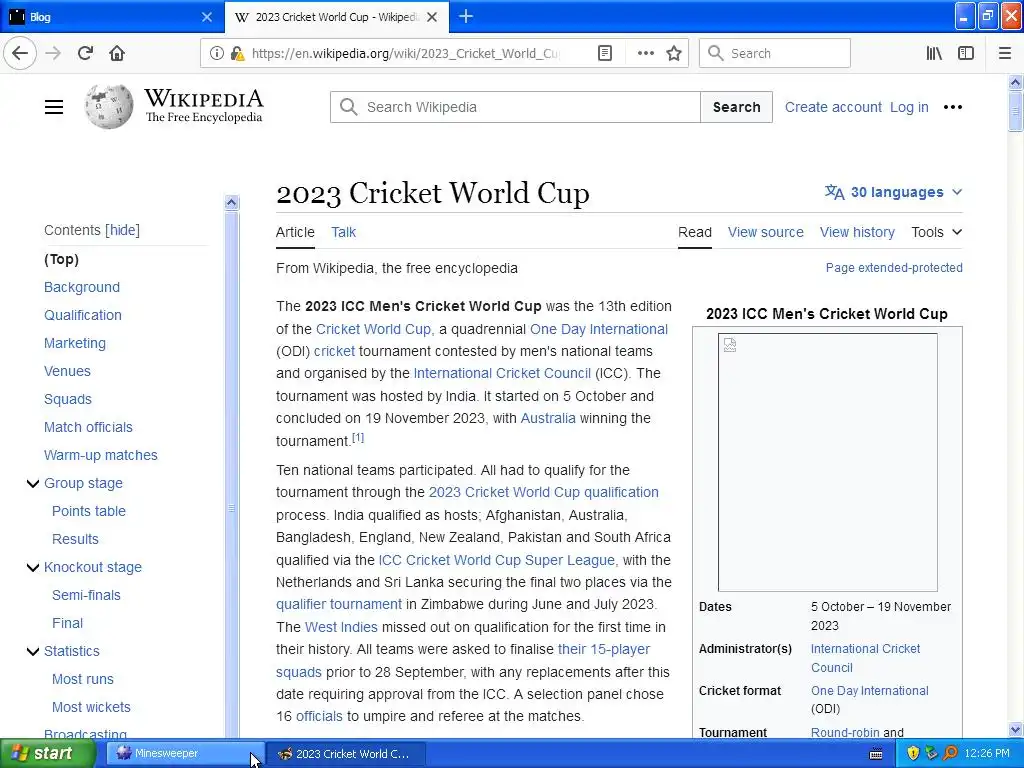Bookmark this page with the star
The width and height of the screenshot is (1024, 768).
(674, 54)
